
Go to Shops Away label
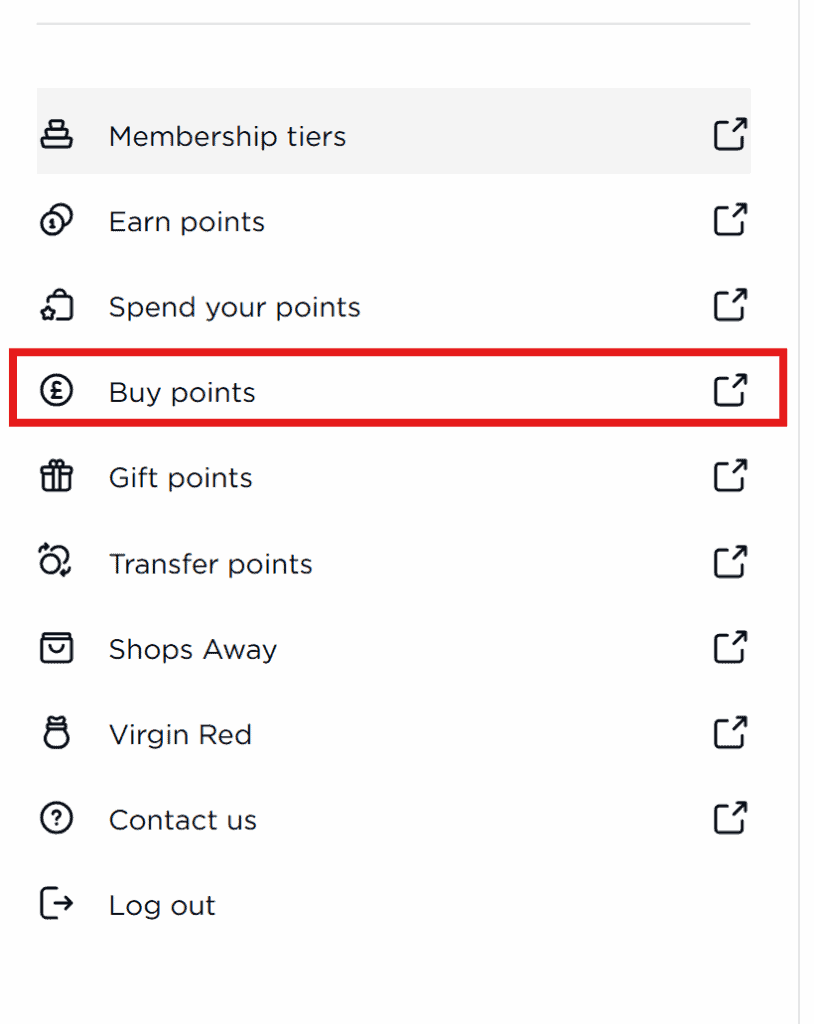(x=192, y=650)
